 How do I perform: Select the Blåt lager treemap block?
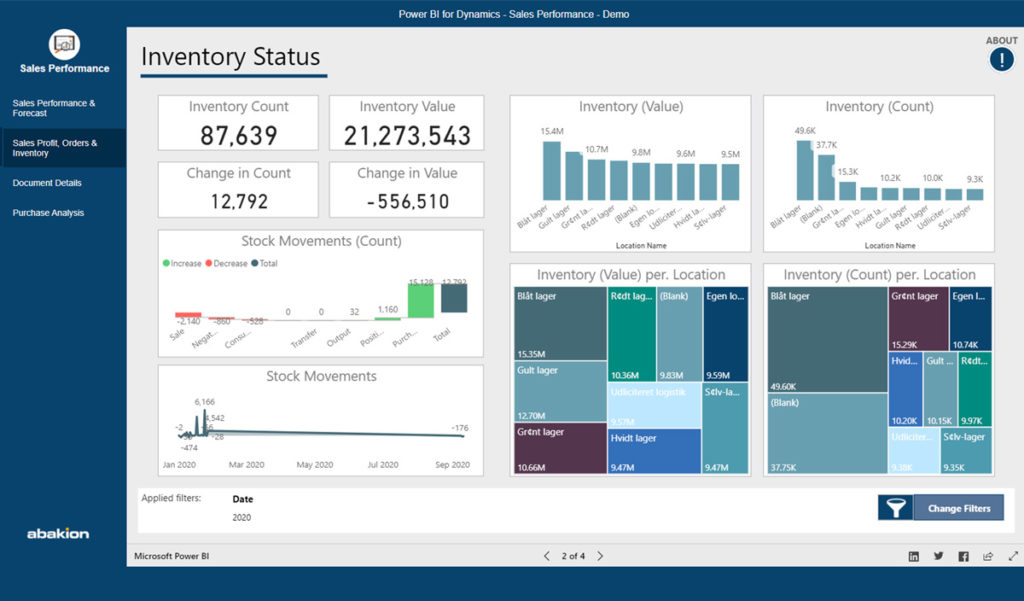[558, 320]
